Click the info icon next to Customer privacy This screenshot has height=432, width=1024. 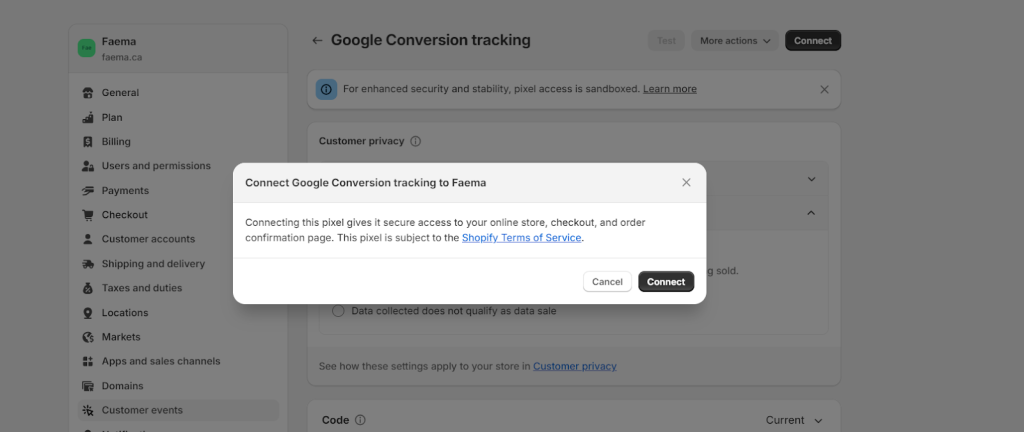tap(416, 142)
